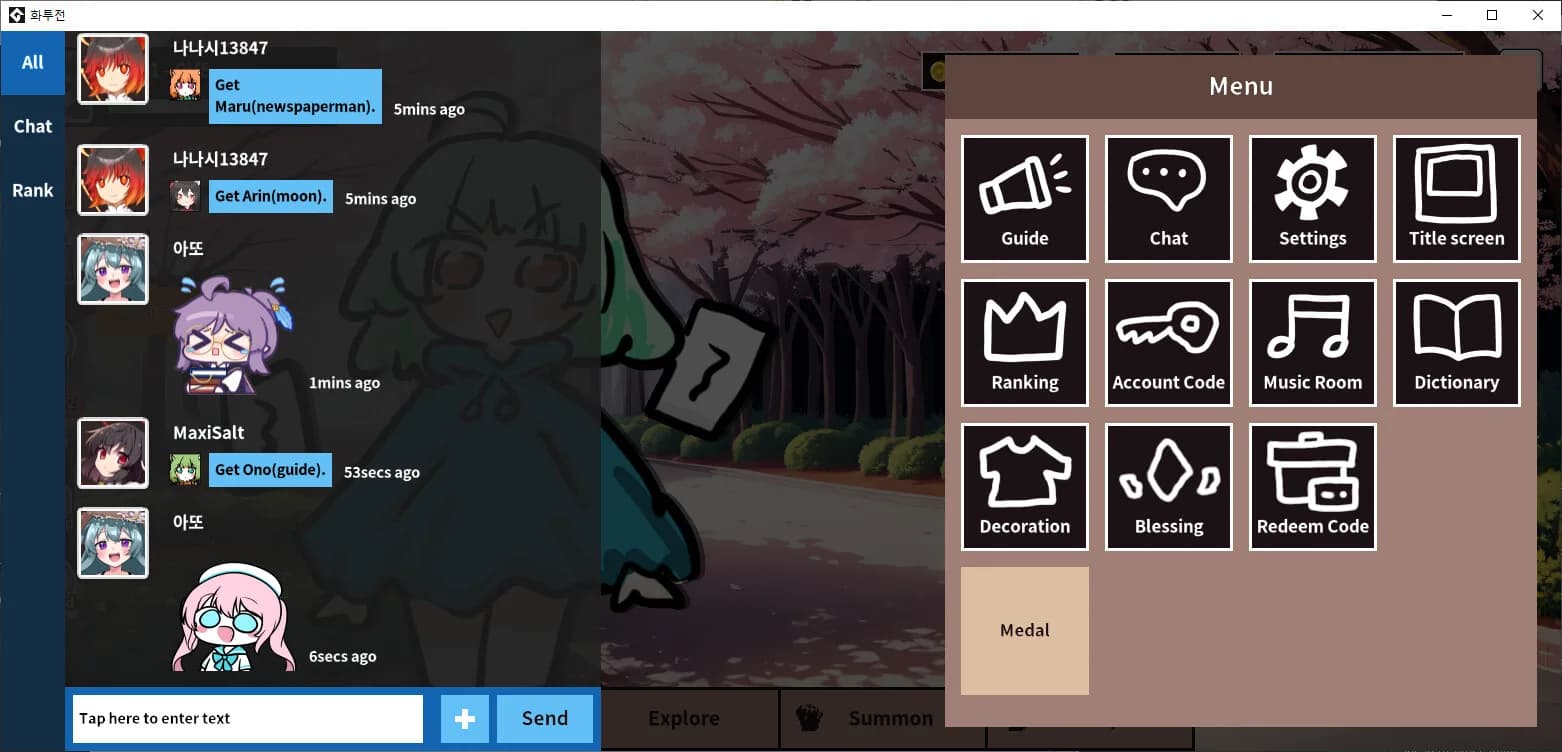Click the Send button
The width and height of the screenshot is (1562, 752).
545,719
